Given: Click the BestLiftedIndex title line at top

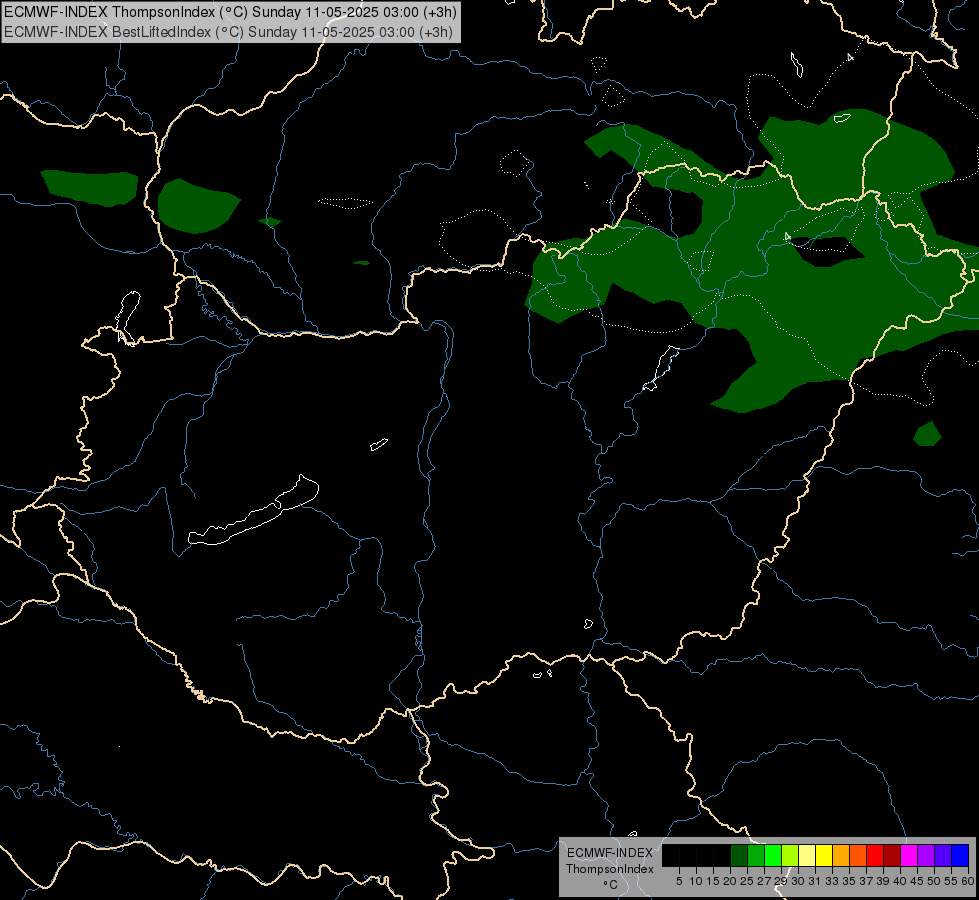Looking at the screenshot, I should pyautogui.click(x=229, y=31).
